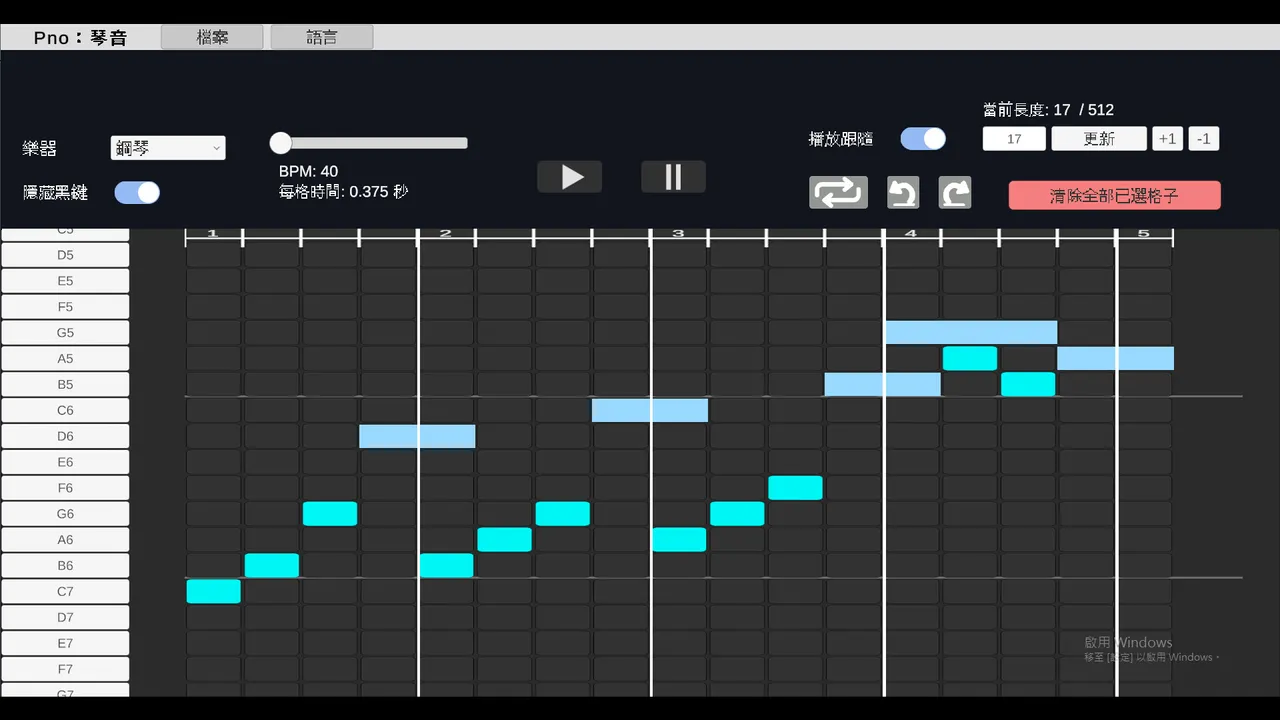Toggle the 播放跟隨 switch
Viewport: 1280px width, 720px height.
point(923,139)
